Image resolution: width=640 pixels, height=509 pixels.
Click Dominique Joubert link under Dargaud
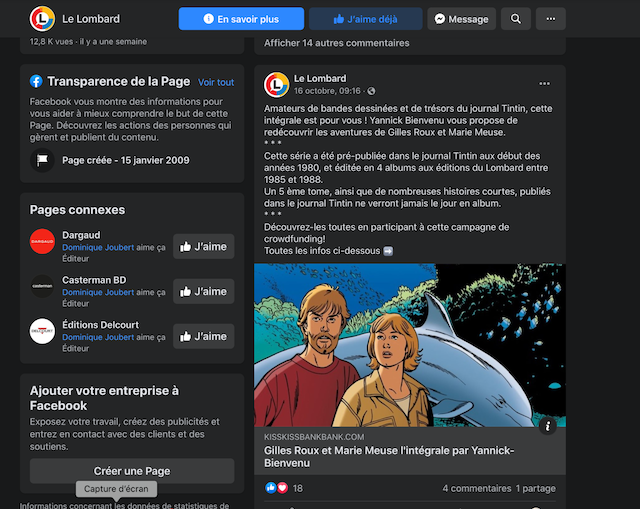tap(98, 247)
